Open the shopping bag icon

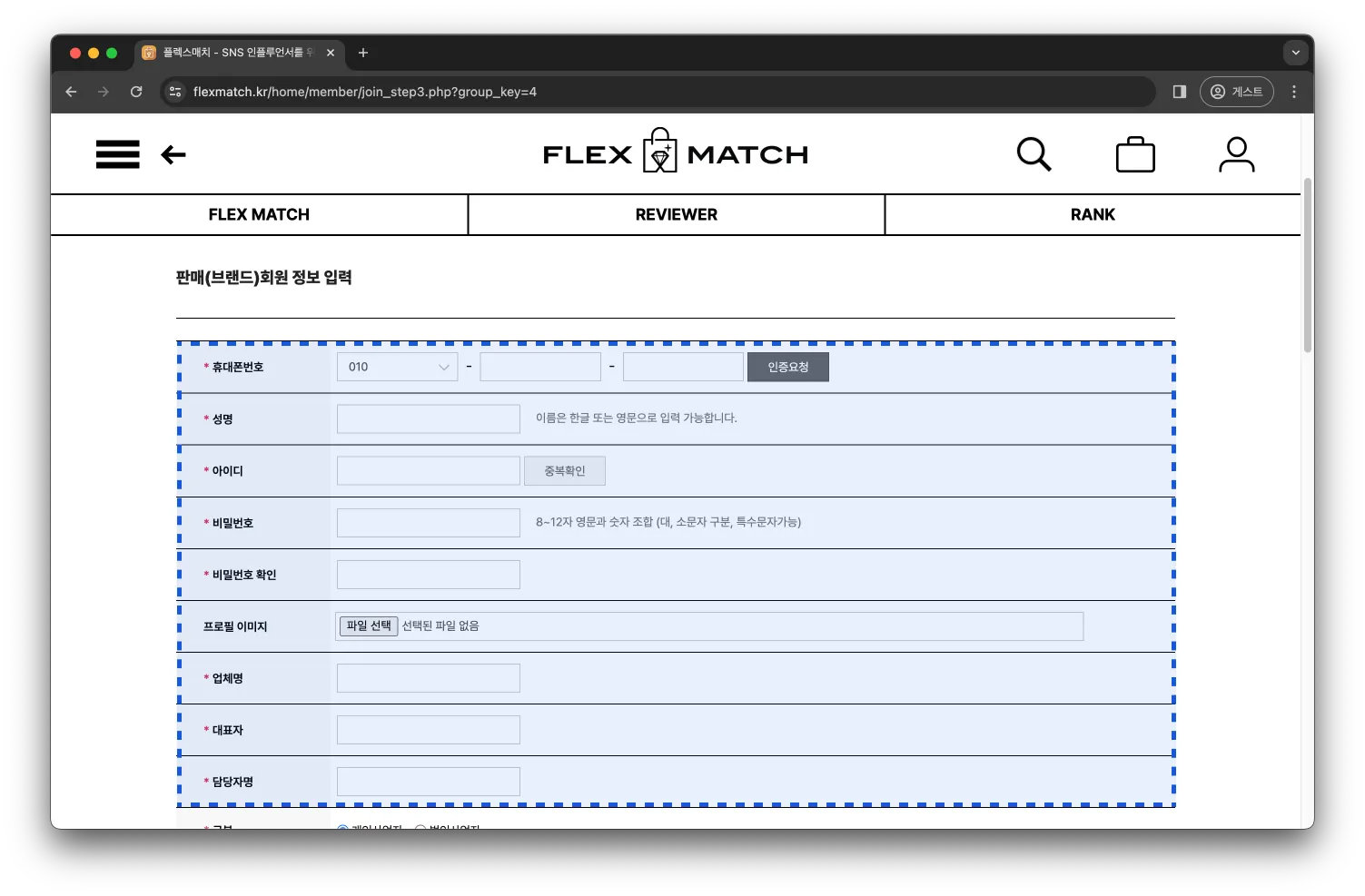tap(1135, 154)
